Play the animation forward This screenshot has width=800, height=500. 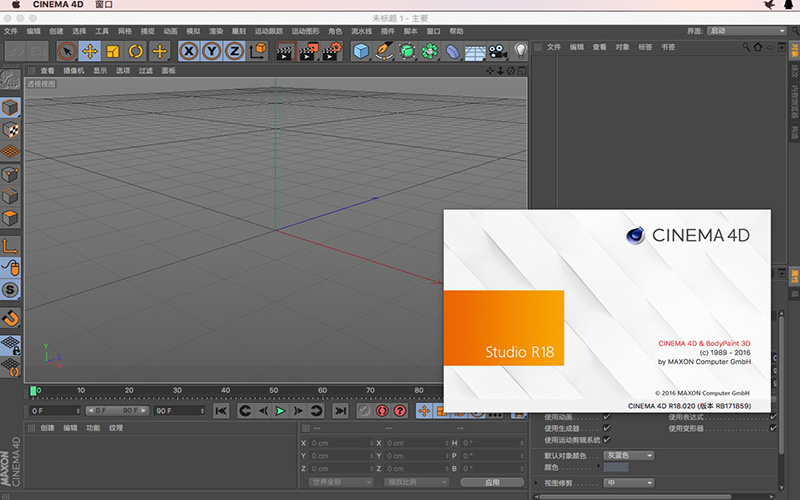click(280, 411)
